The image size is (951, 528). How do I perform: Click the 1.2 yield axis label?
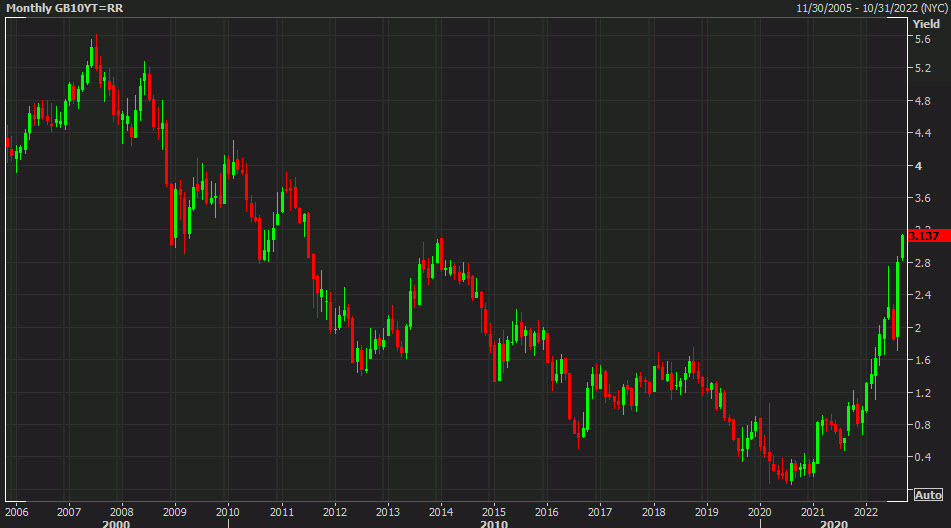[922, 393]
